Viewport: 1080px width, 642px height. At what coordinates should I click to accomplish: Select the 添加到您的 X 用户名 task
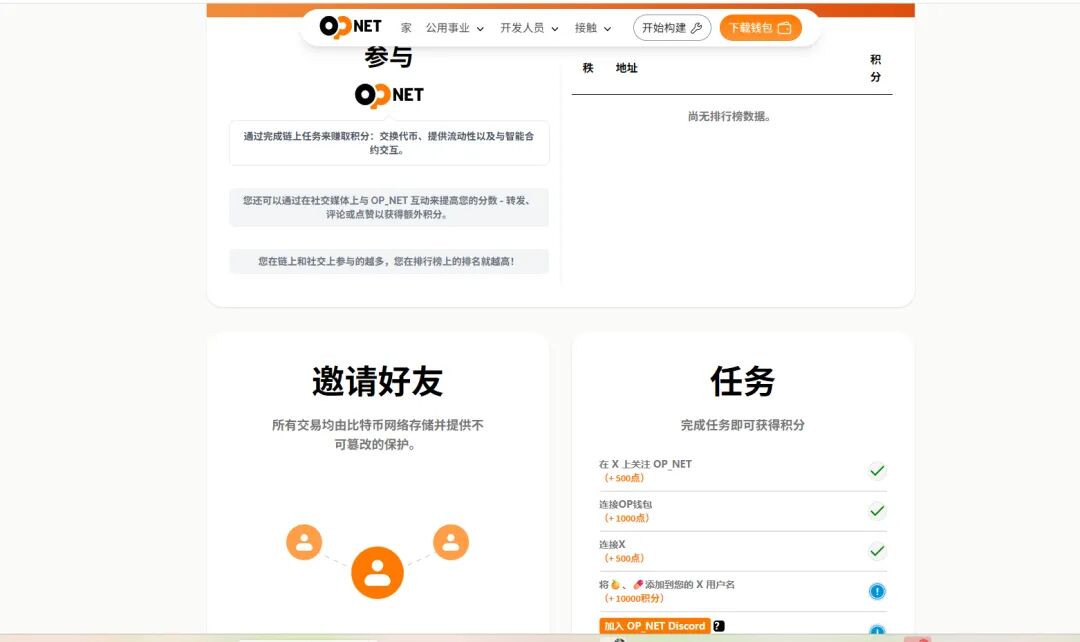[x=667, y=584]
